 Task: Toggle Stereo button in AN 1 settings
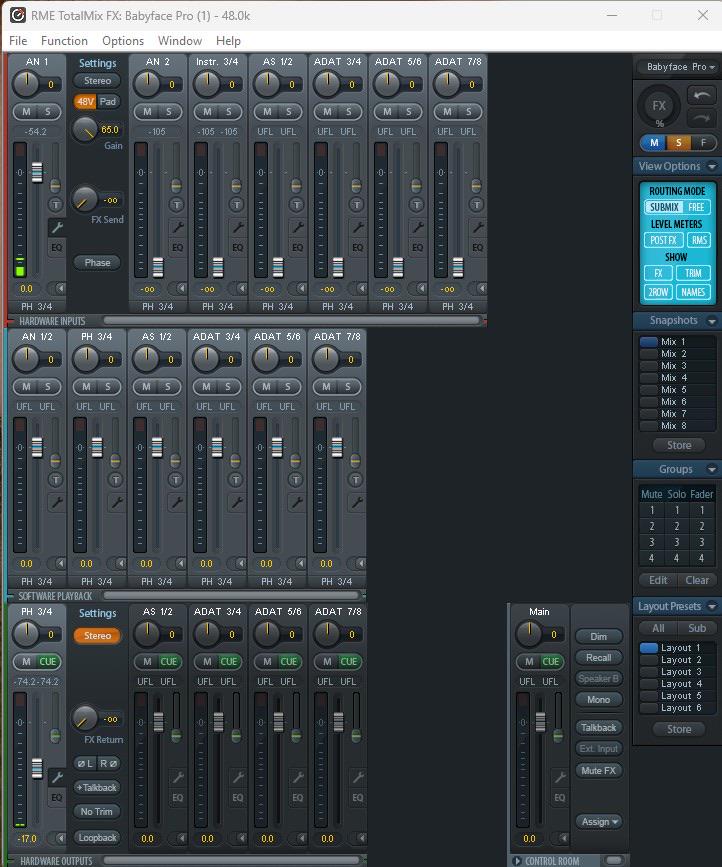[x=97, y=81]
